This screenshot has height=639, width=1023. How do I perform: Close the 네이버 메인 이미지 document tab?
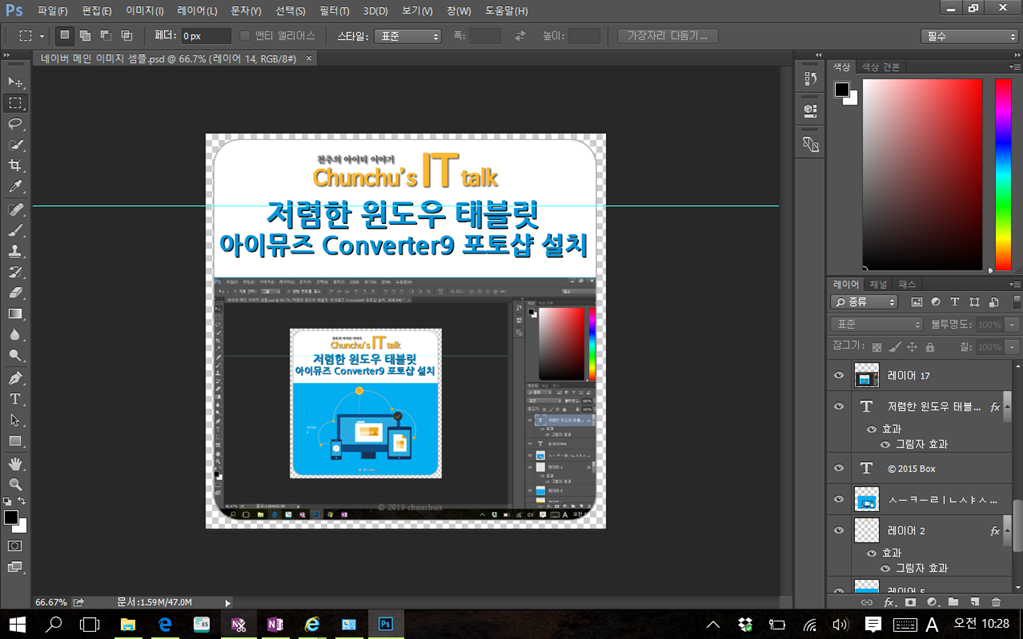(x=309, y=59)
